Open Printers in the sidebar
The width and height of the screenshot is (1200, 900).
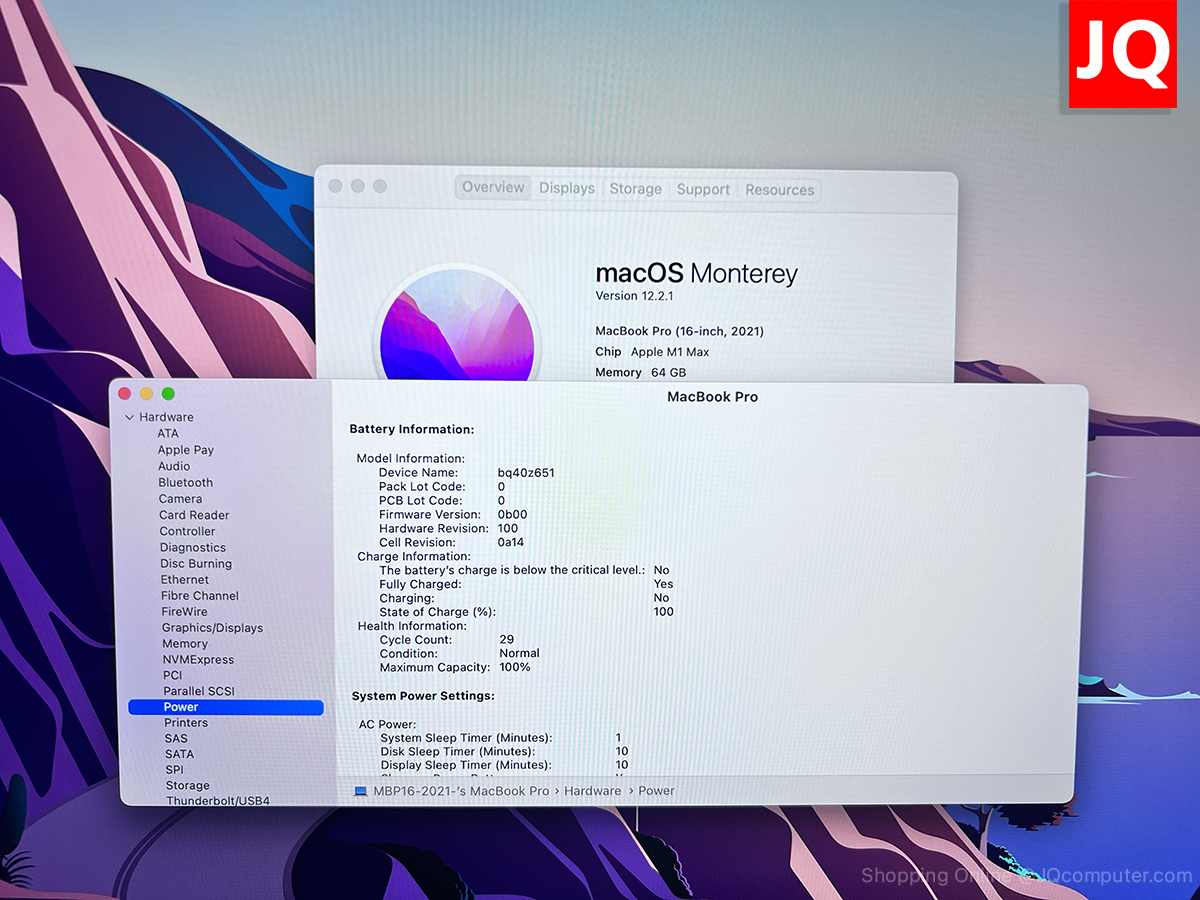tap(187, 722)
